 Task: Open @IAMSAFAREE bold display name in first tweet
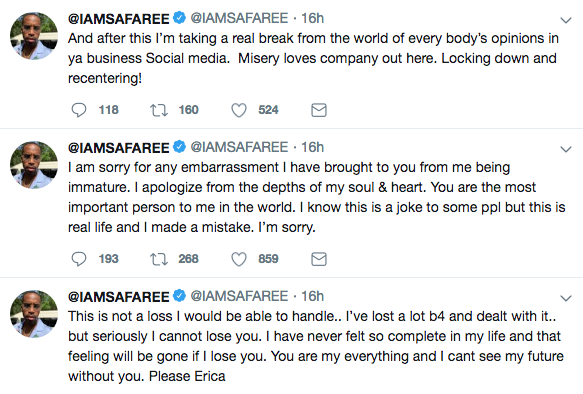click(119, 19)
